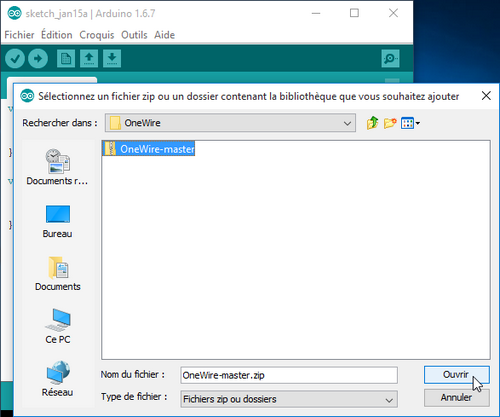Click the Nom du fichier input field
The width and height of the screenshot is (500, 417).
[x=289, y=375]
